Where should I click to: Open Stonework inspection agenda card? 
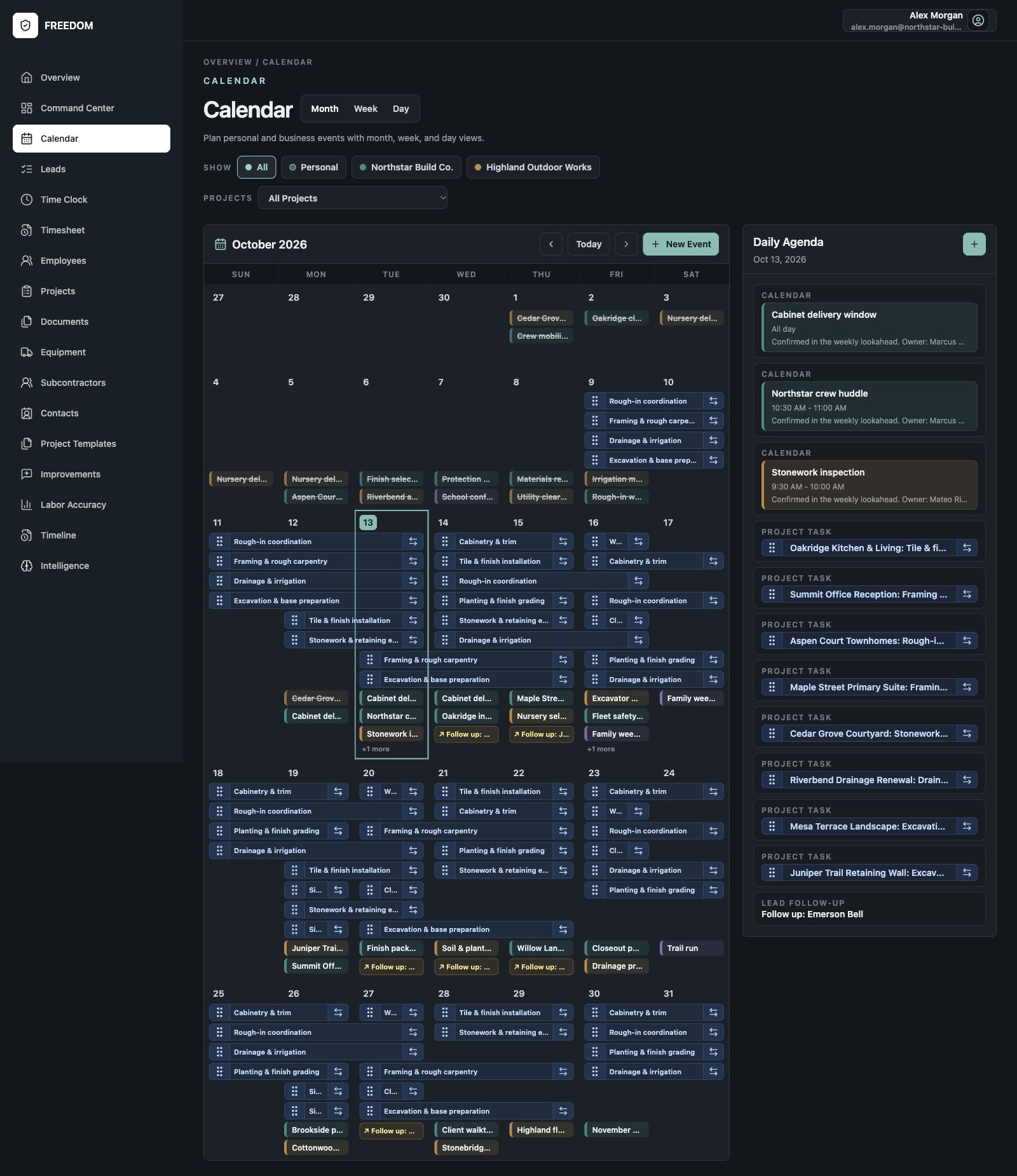click(x=870, y=485)
